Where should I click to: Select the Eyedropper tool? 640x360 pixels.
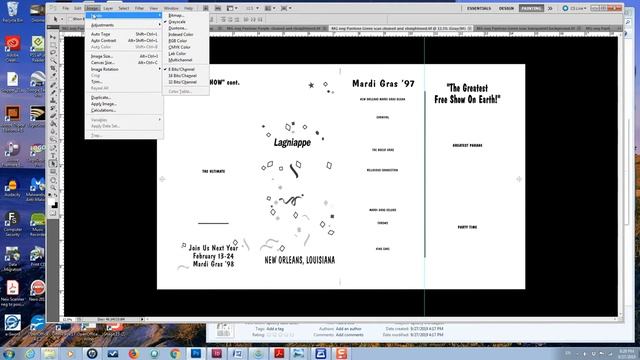pos(53,76)
